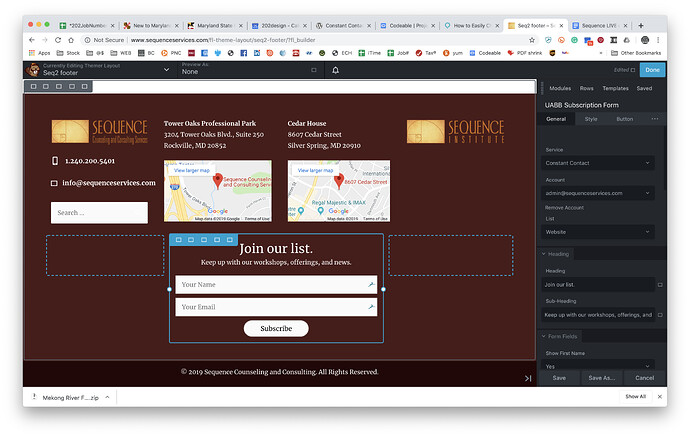Click last icon in top row toolbar

(84, 86)
